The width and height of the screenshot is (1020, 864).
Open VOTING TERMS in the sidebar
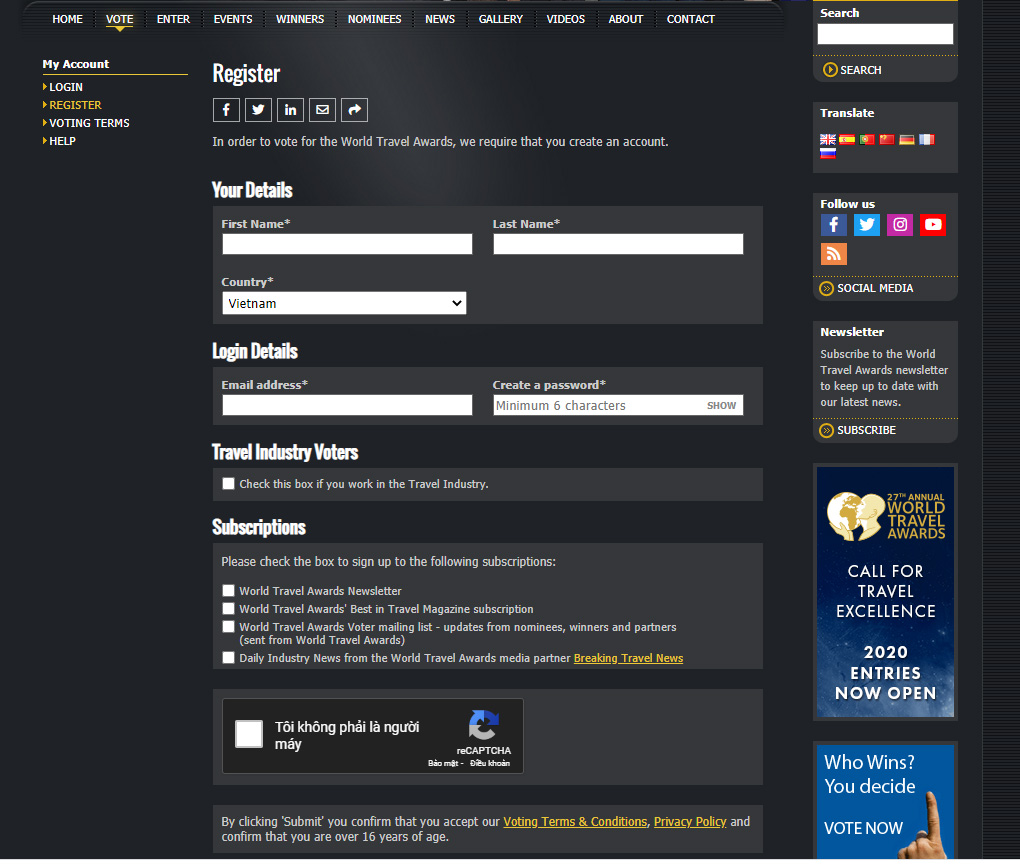tap(89, 123)
